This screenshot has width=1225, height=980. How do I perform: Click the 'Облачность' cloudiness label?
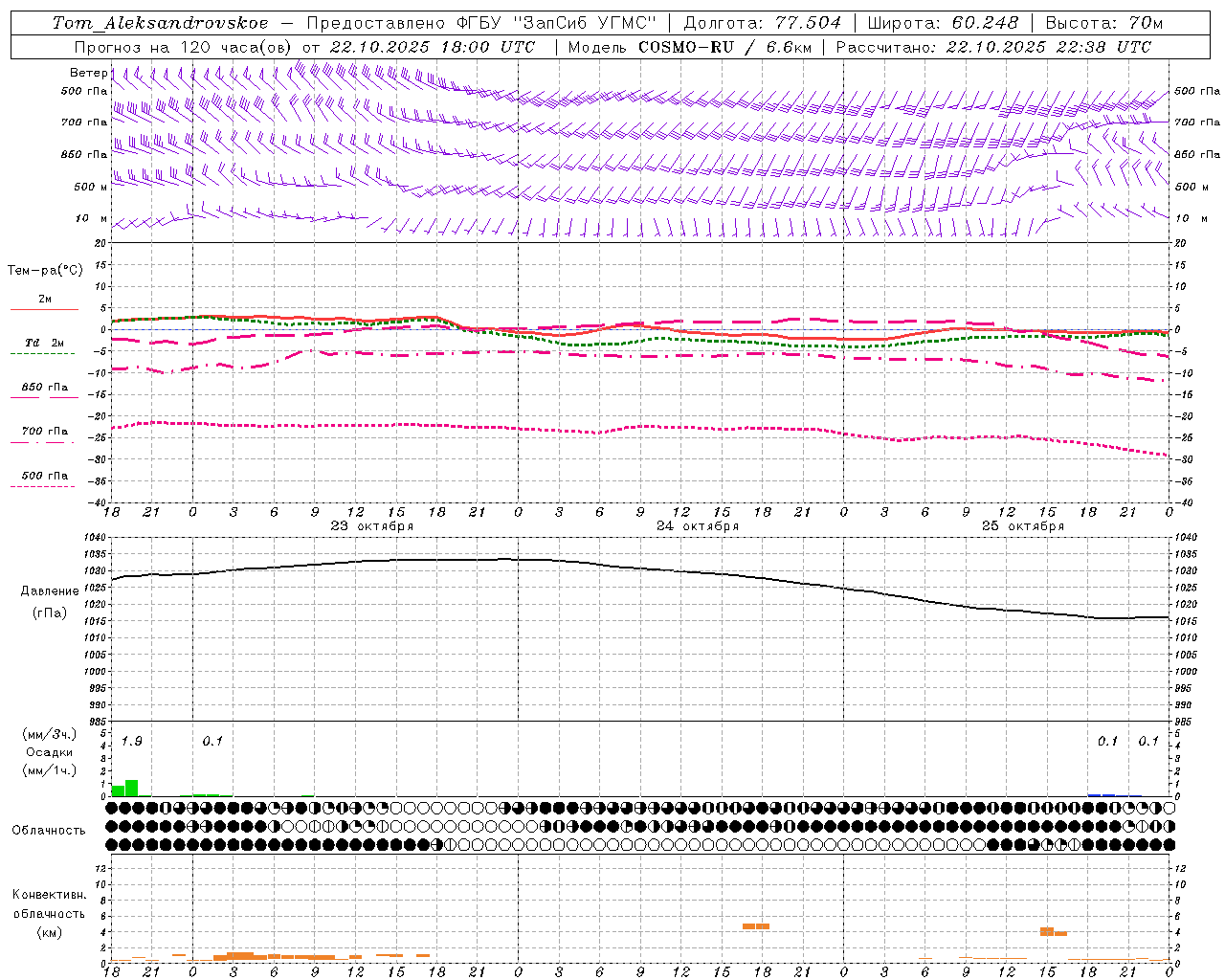(49, 831)
